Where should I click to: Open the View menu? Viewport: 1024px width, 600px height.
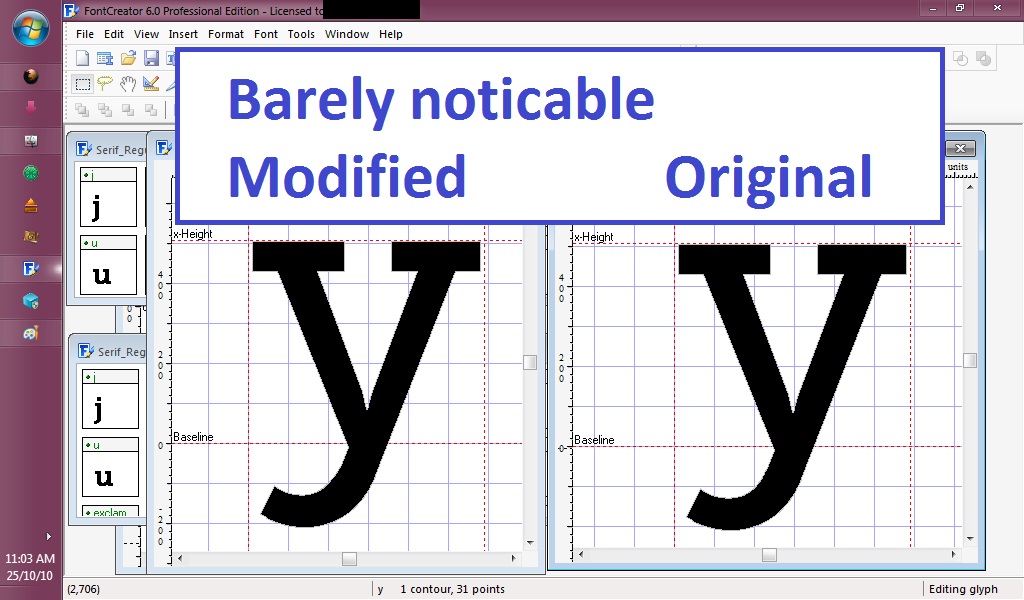click(x=146, y=34)
